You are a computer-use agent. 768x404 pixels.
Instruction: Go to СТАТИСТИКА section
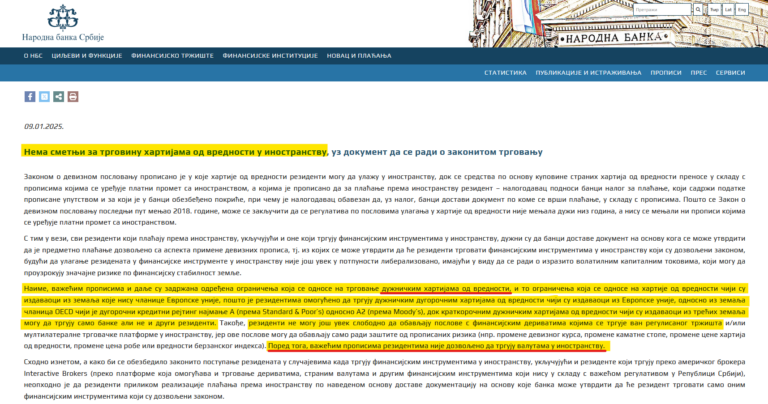[505, 73]
